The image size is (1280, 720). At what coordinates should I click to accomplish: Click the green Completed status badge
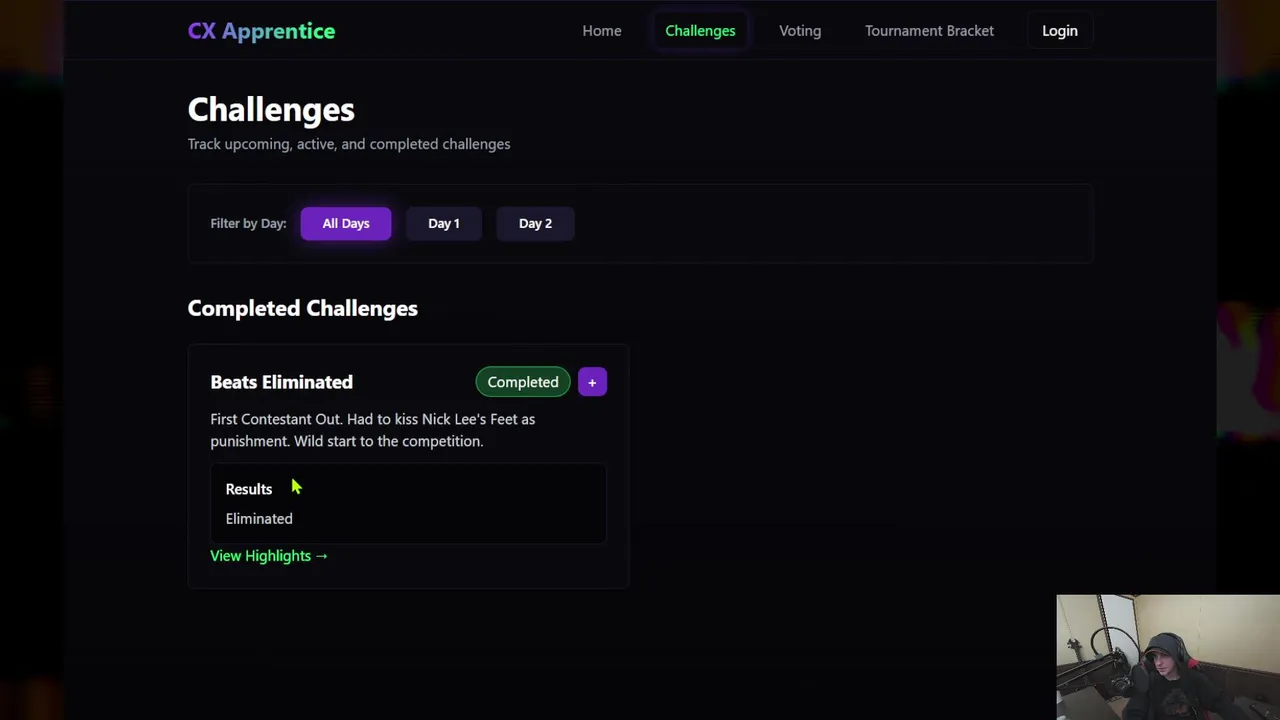[523, 382]
